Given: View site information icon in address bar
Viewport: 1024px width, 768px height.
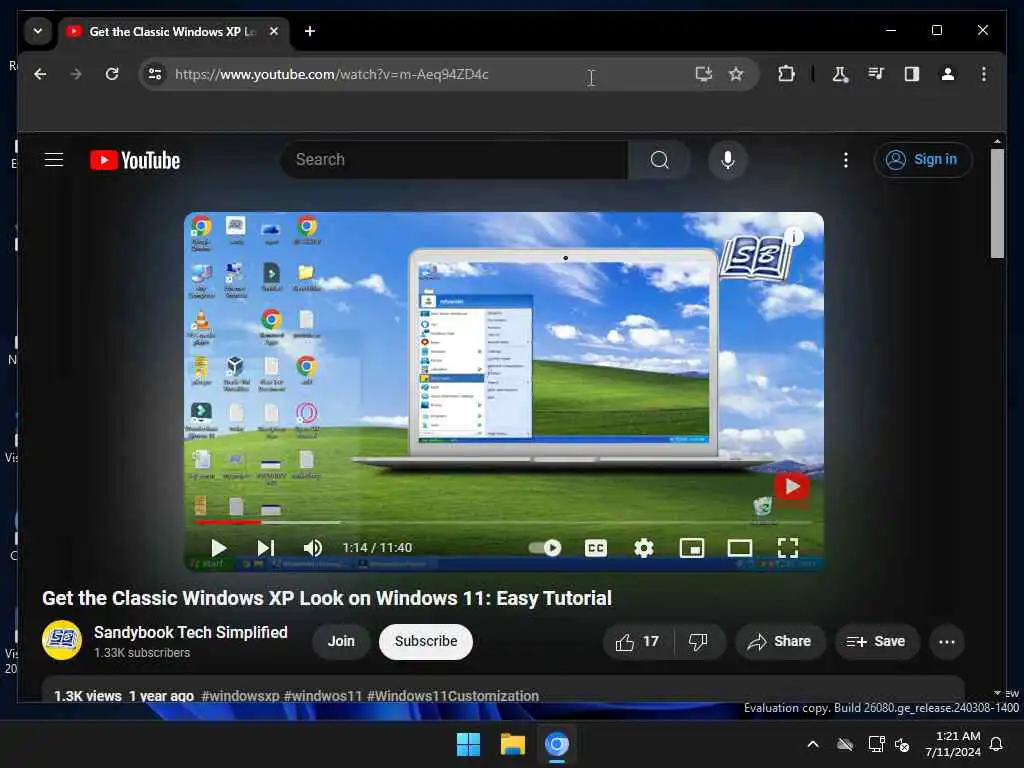Looking at the screenshot, I should click(x=155, y=74).
